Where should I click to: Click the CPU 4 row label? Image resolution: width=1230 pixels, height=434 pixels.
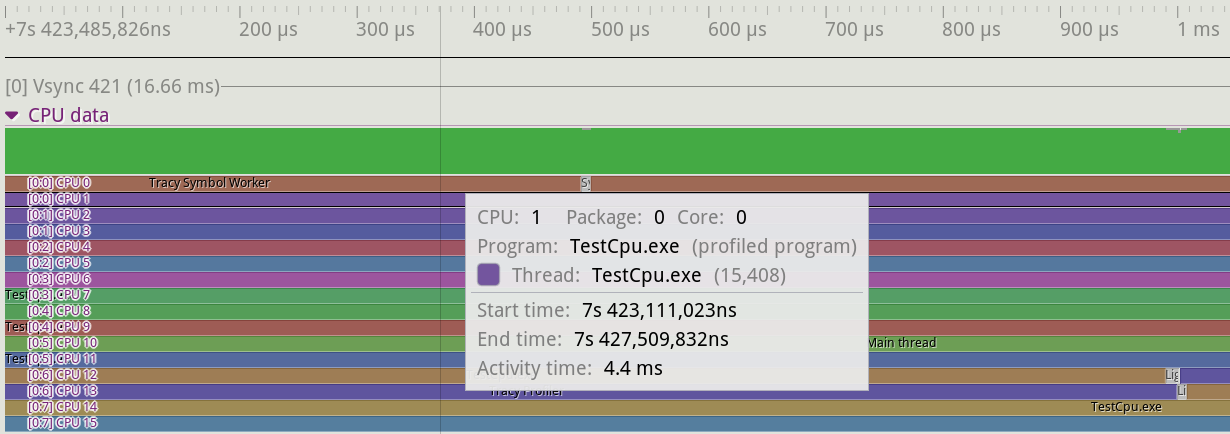coord(59,247)
